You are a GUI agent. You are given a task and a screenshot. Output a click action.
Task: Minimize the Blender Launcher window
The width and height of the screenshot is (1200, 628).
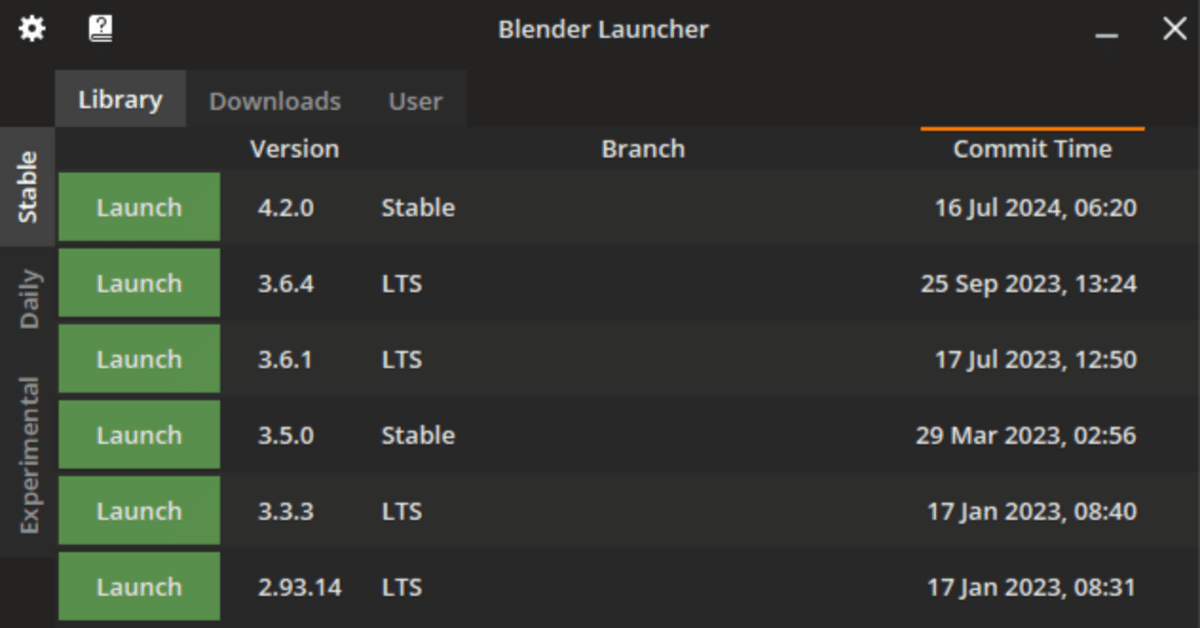tap(1106, 30)
